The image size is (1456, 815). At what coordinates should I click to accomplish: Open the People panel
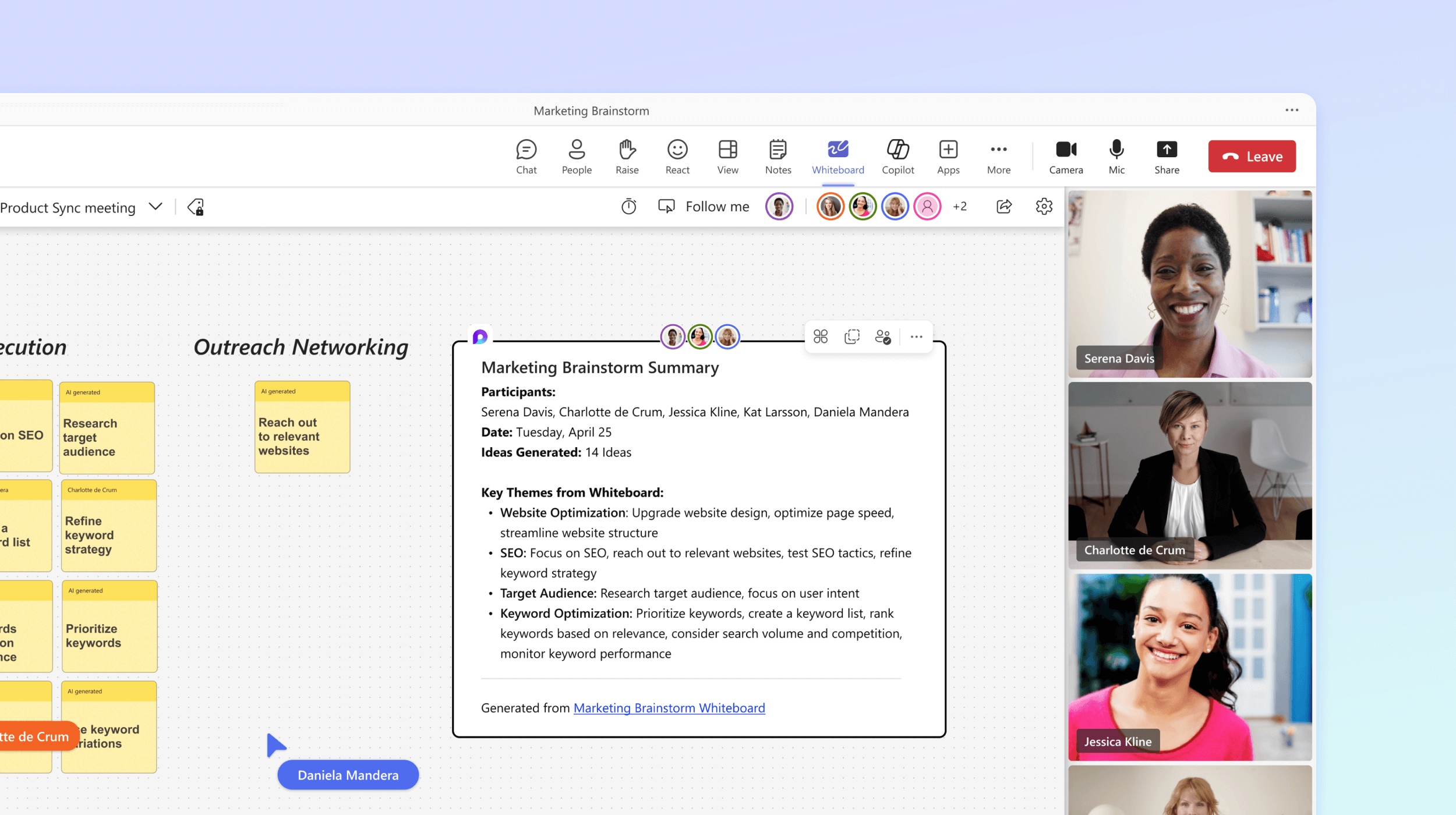576,156
